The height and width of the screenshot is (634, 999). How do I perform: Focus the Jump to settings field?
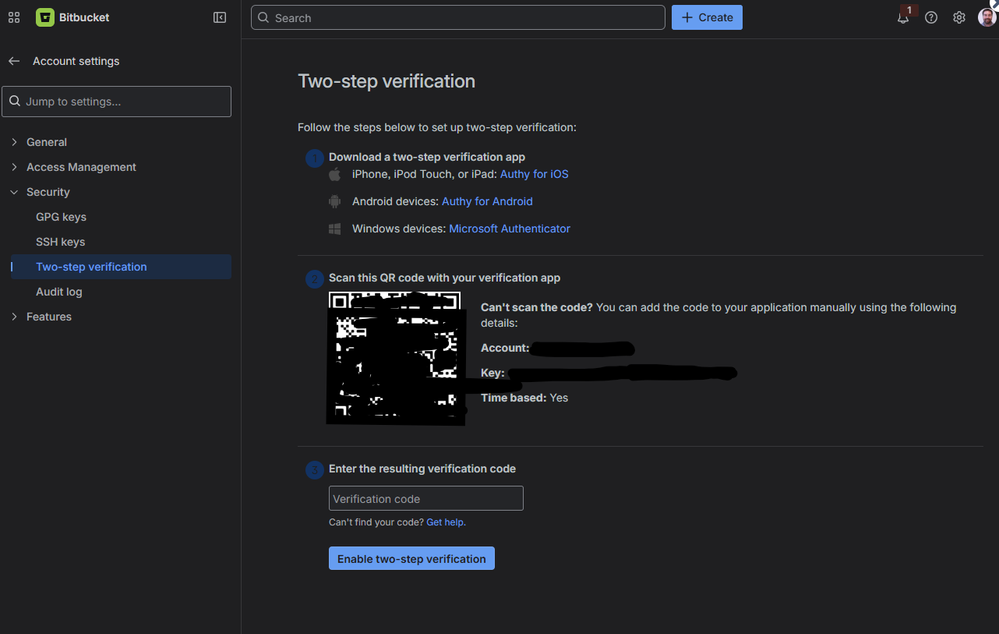[x=117, y=101]
